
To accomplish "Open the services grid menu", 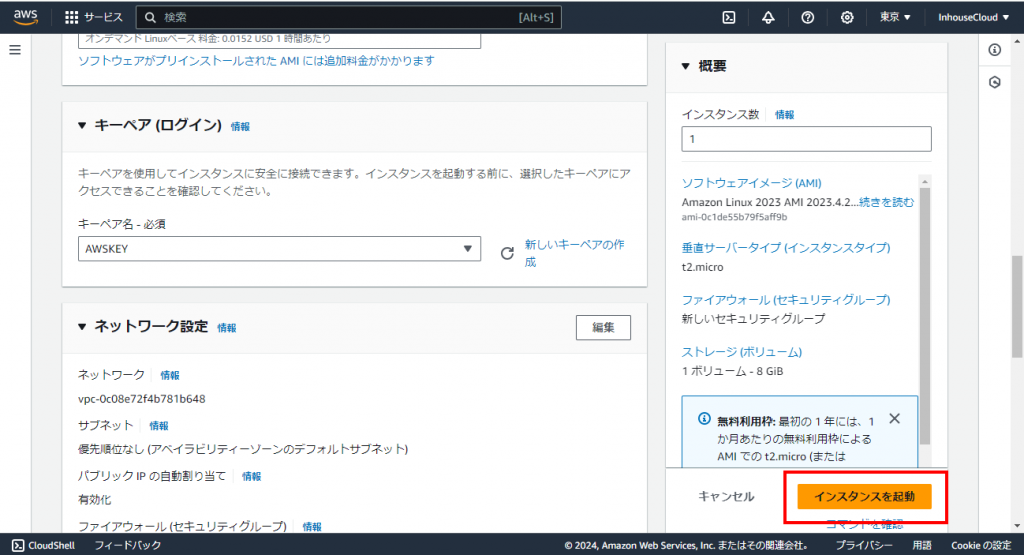I will pos(72,17).
